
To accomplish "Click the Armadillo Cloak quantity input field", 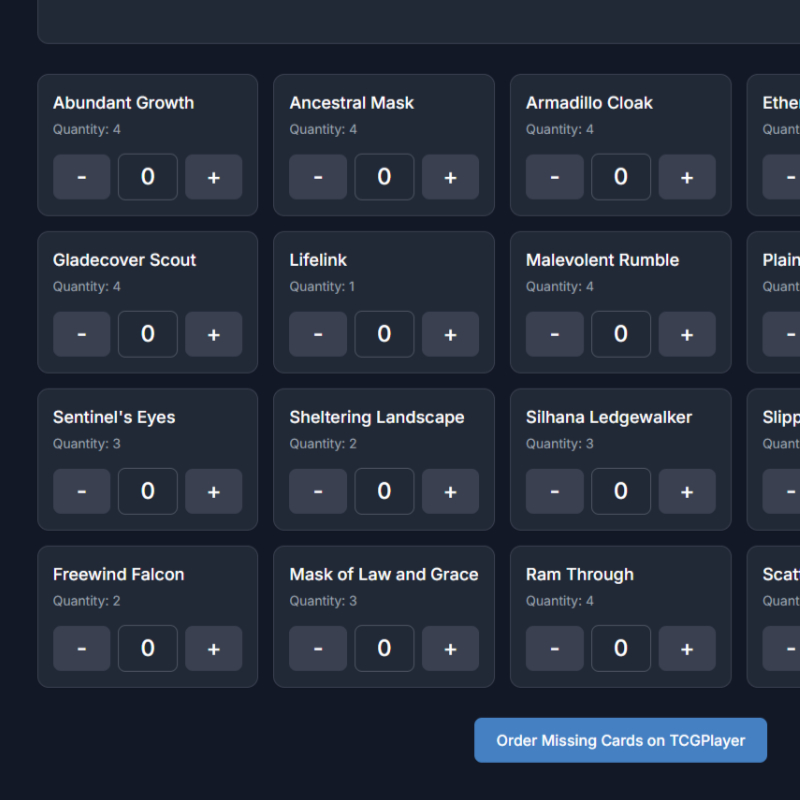I will pos(620,177).
